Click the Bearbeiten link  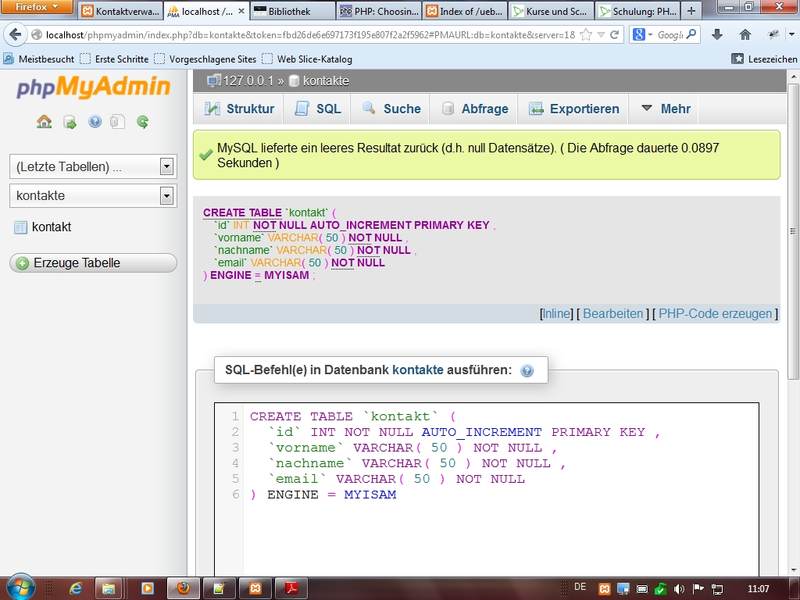(613, 314)
